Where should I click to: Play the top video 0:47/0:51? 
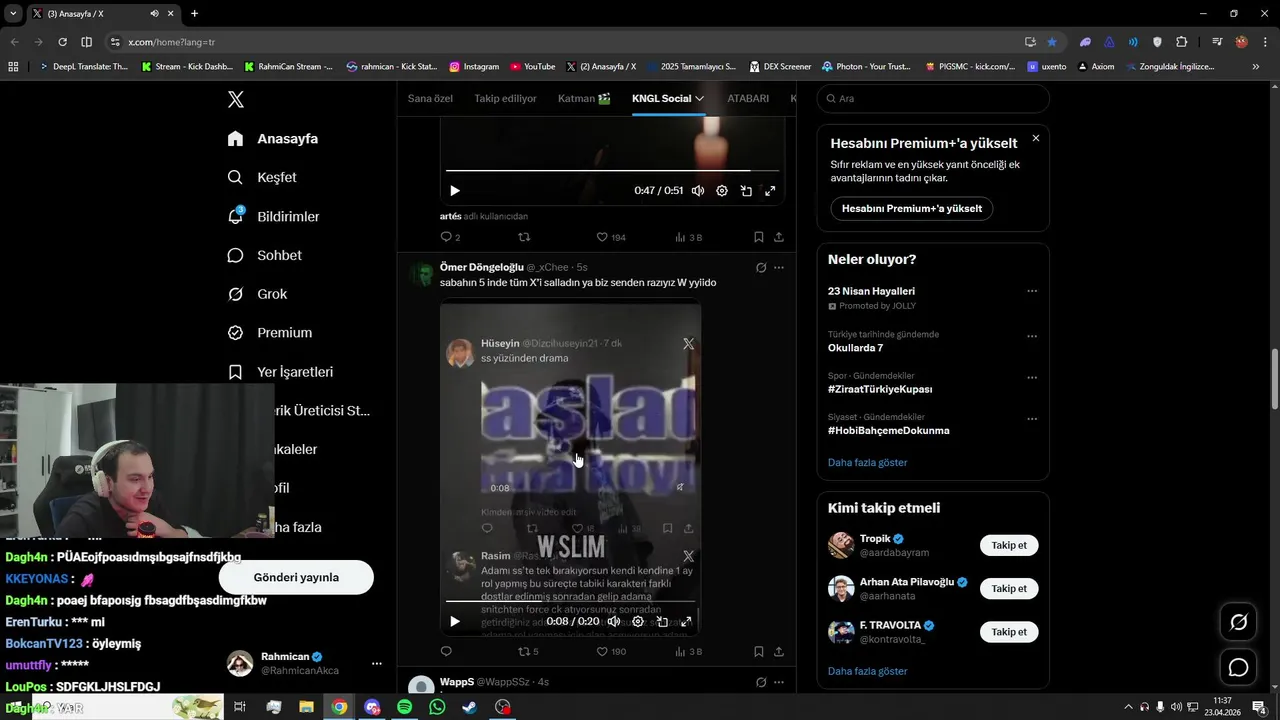[455, 190]
